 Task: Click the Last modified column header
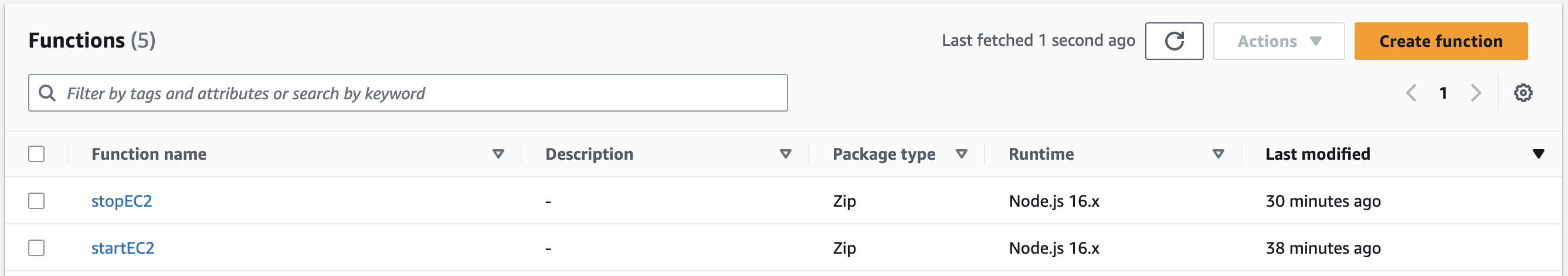(x=1317, y=153)
